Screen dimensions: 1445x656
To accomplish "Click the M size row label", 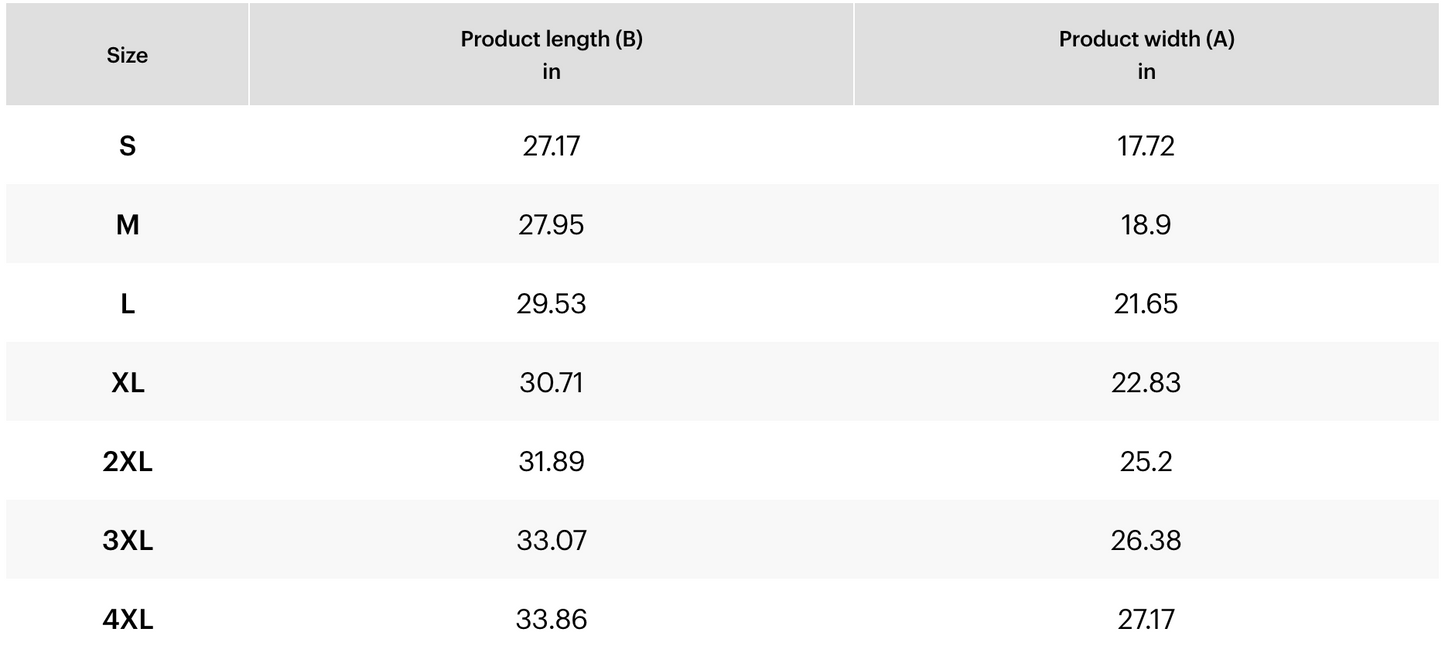I will tap(127, 225).
